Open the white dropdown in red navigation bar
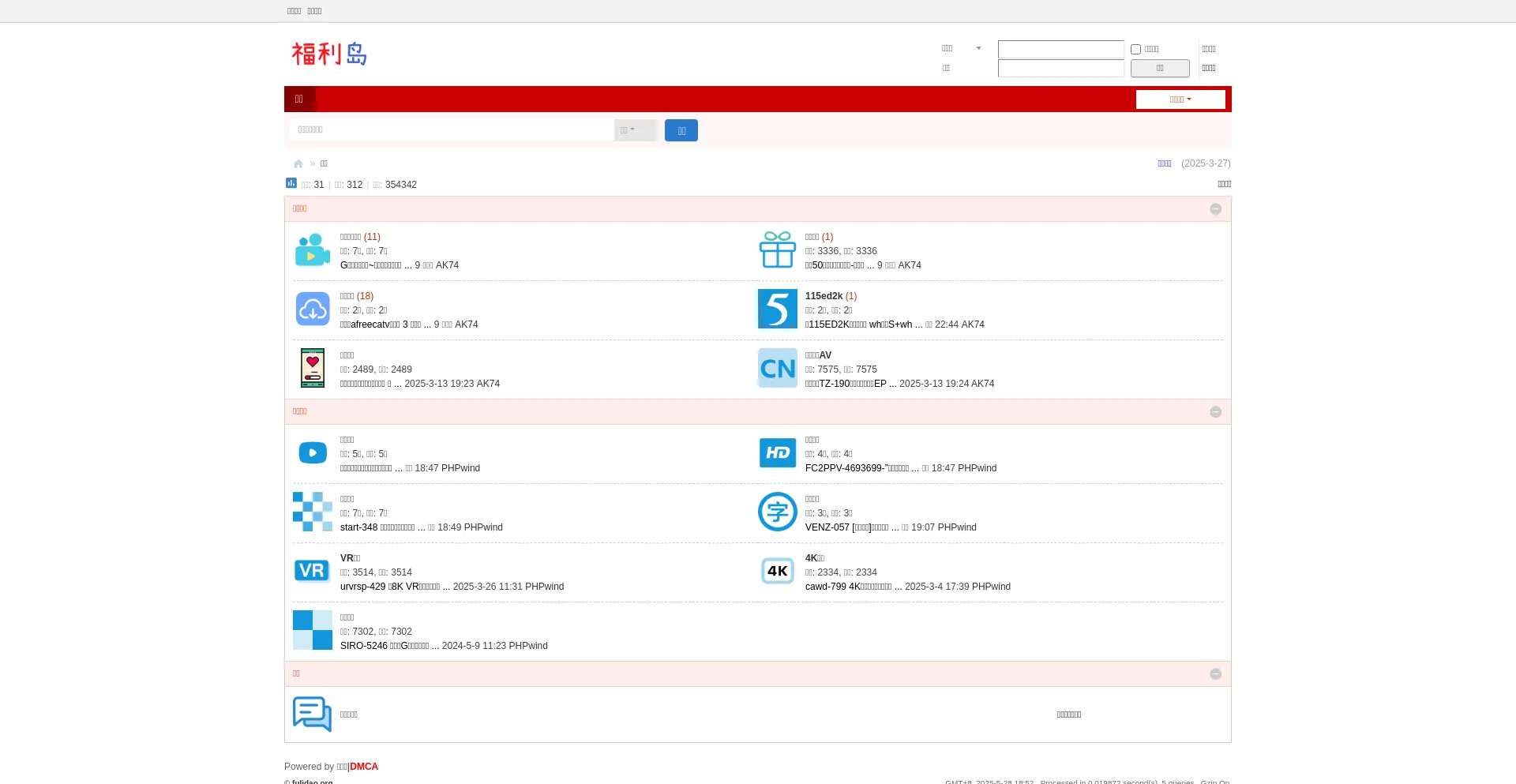The image size is (1516, 784). tap(1180, 99)
